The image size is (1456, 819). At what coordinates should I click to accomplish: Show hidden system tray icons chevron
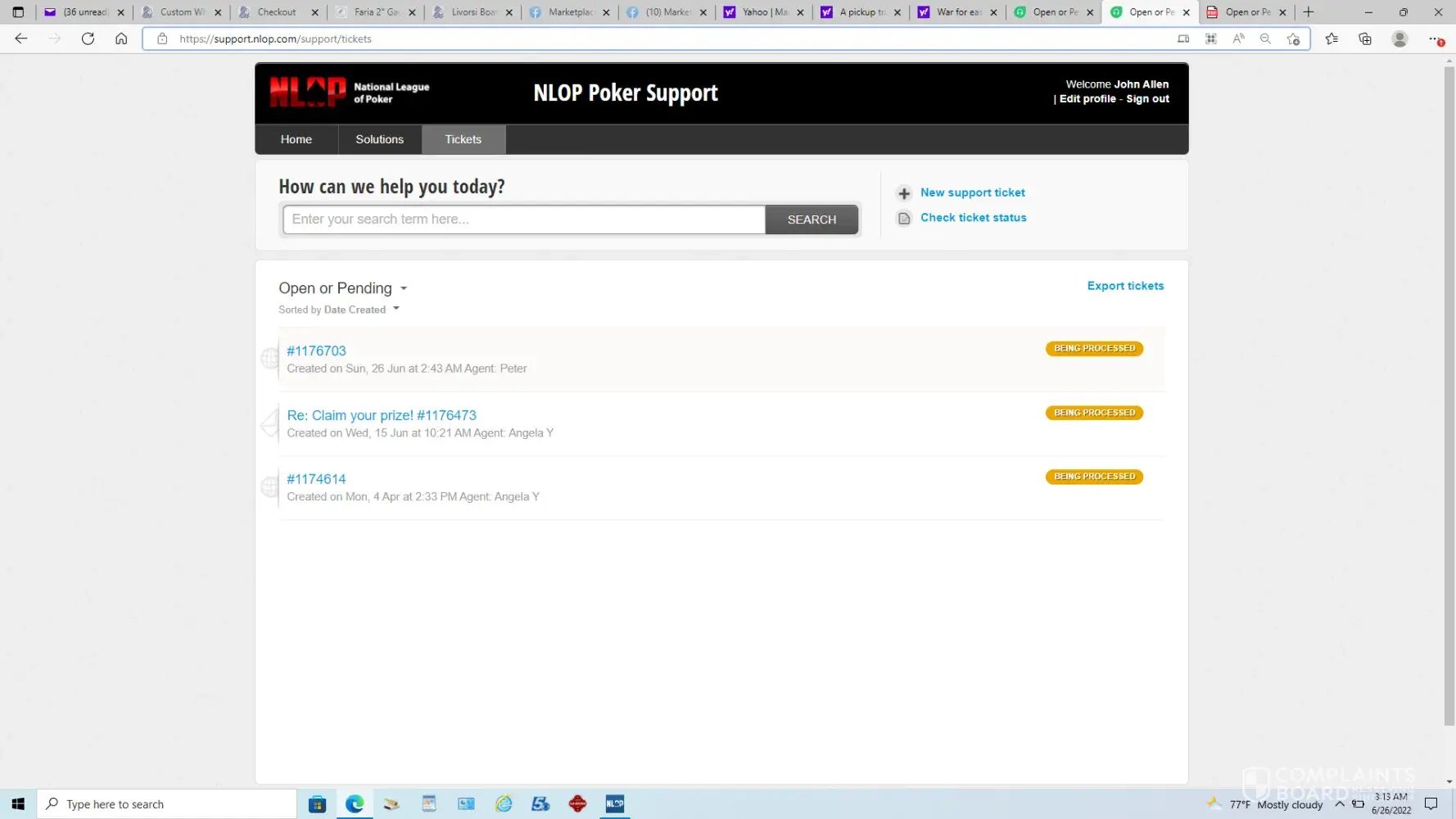point(1340,803)
